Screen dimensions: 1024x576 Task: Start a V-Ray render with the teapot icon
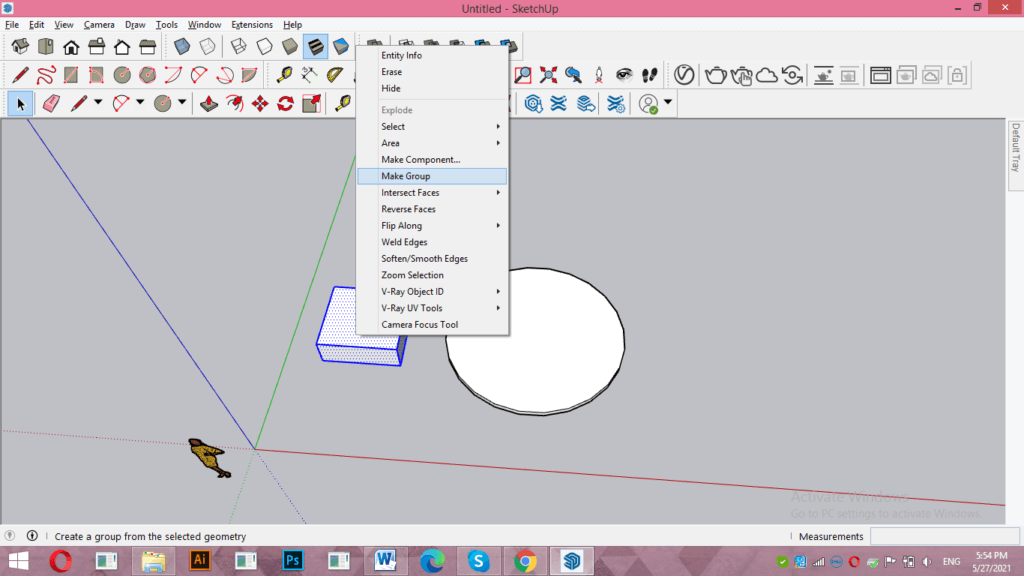click(715, 74)
